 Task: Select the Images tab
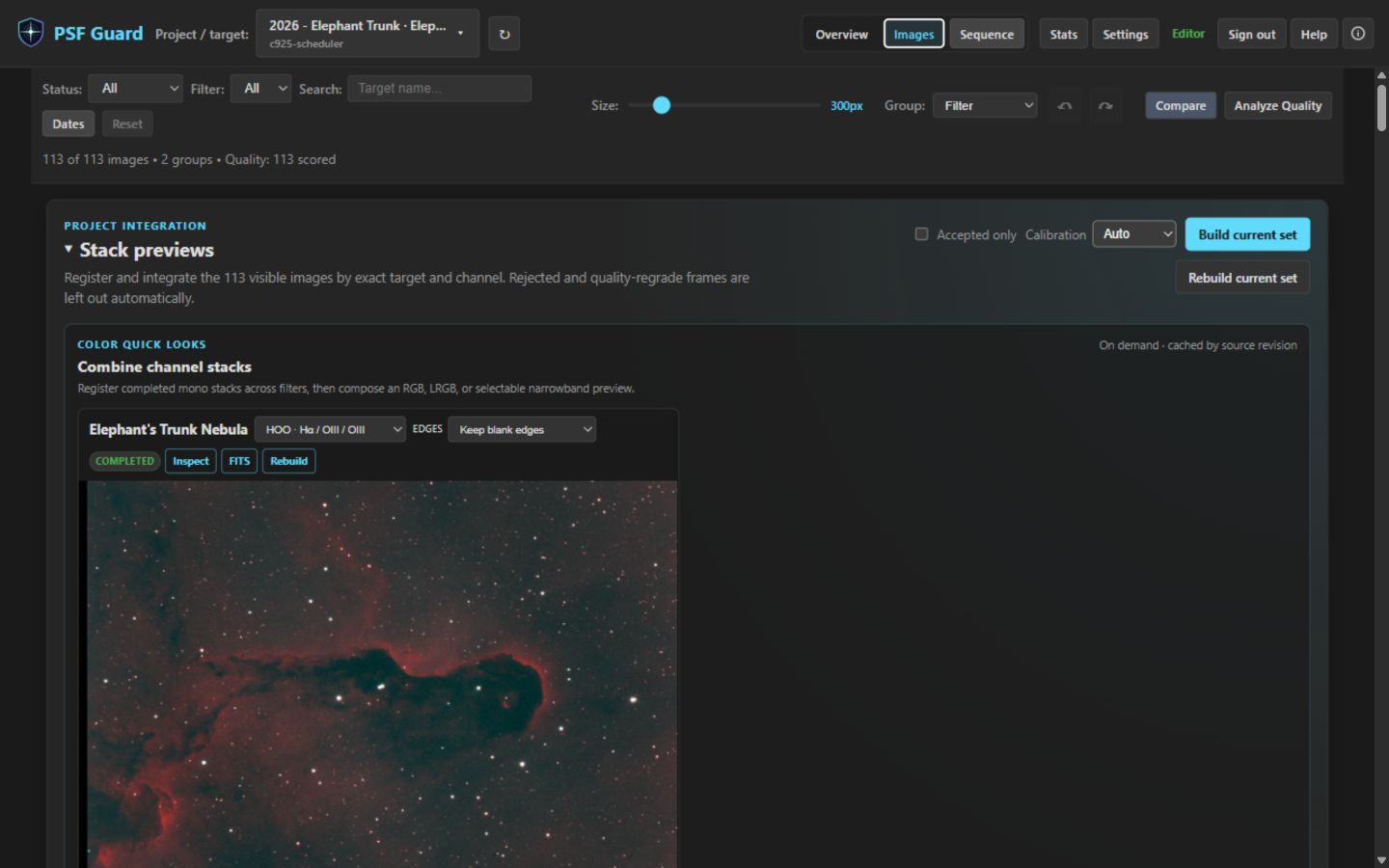point(913,34)
